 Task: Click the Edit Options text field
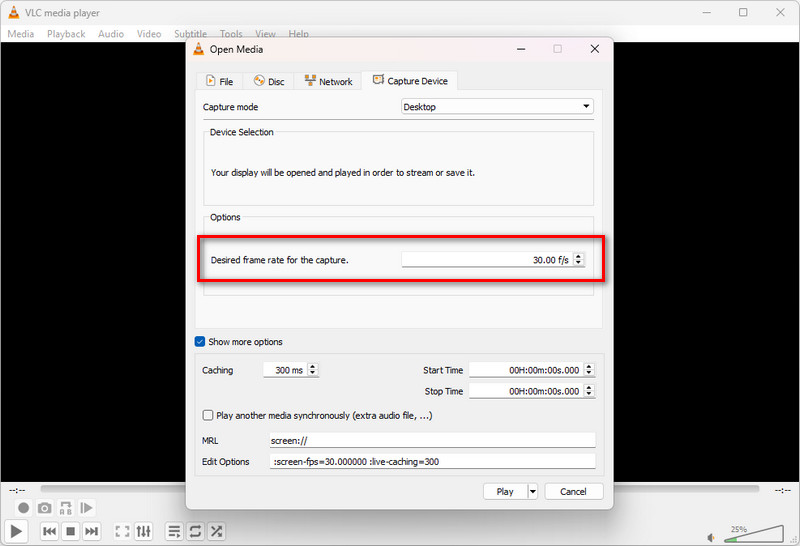click(432, 461)
